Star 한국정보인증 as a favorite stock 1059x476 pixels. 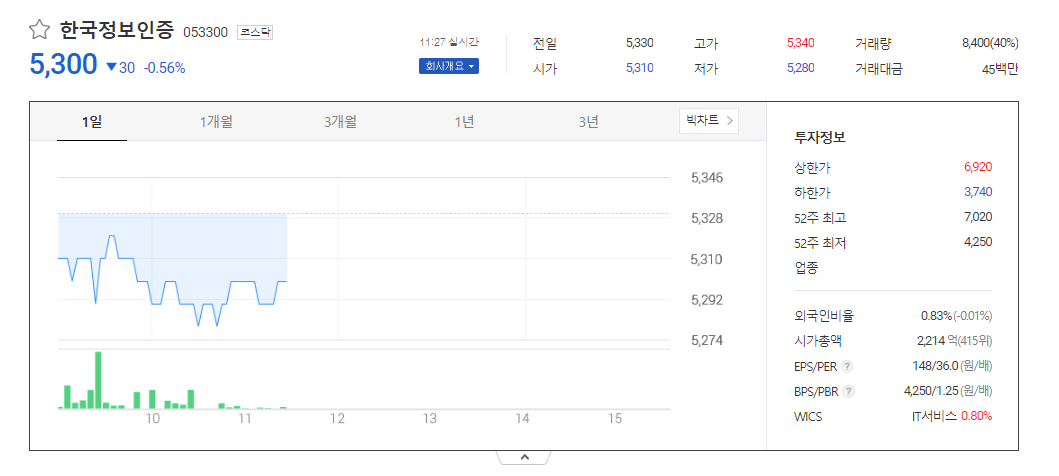tap(40, 30)
